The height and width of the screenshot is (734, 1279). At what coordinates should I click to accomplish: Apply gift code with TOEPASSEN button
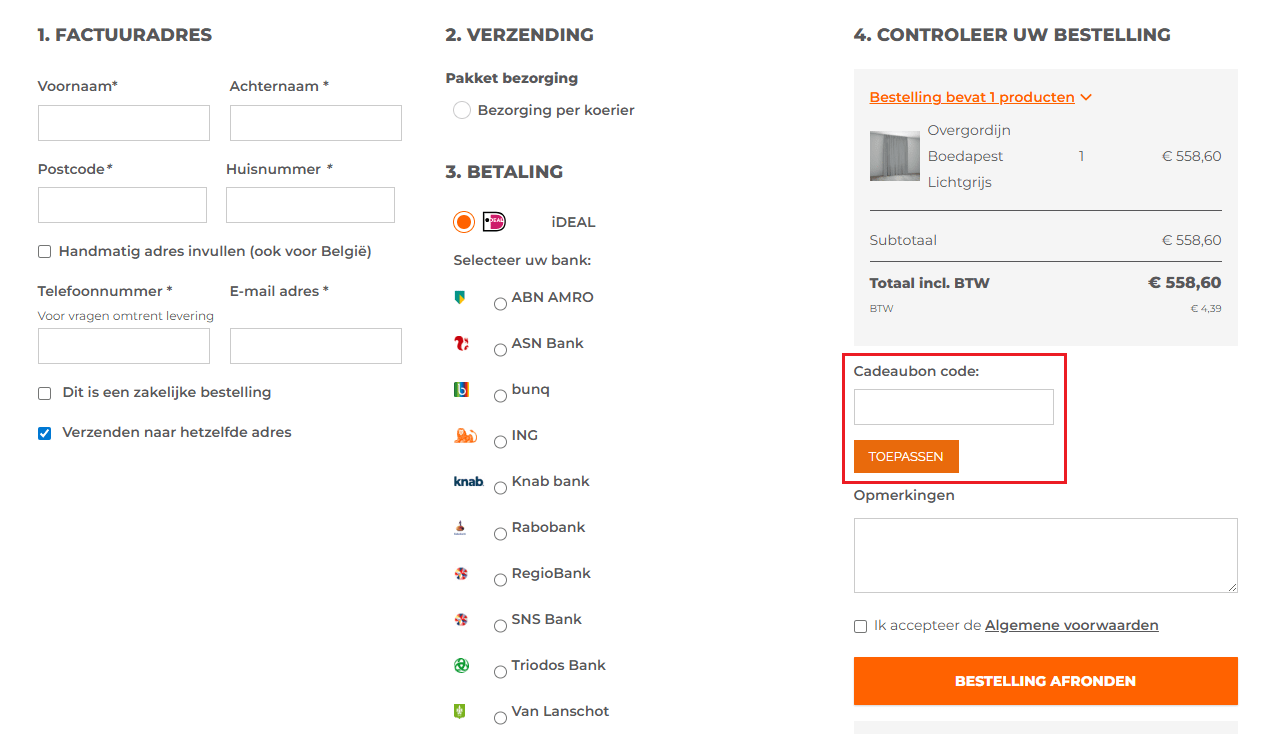[x=905, y=456]
